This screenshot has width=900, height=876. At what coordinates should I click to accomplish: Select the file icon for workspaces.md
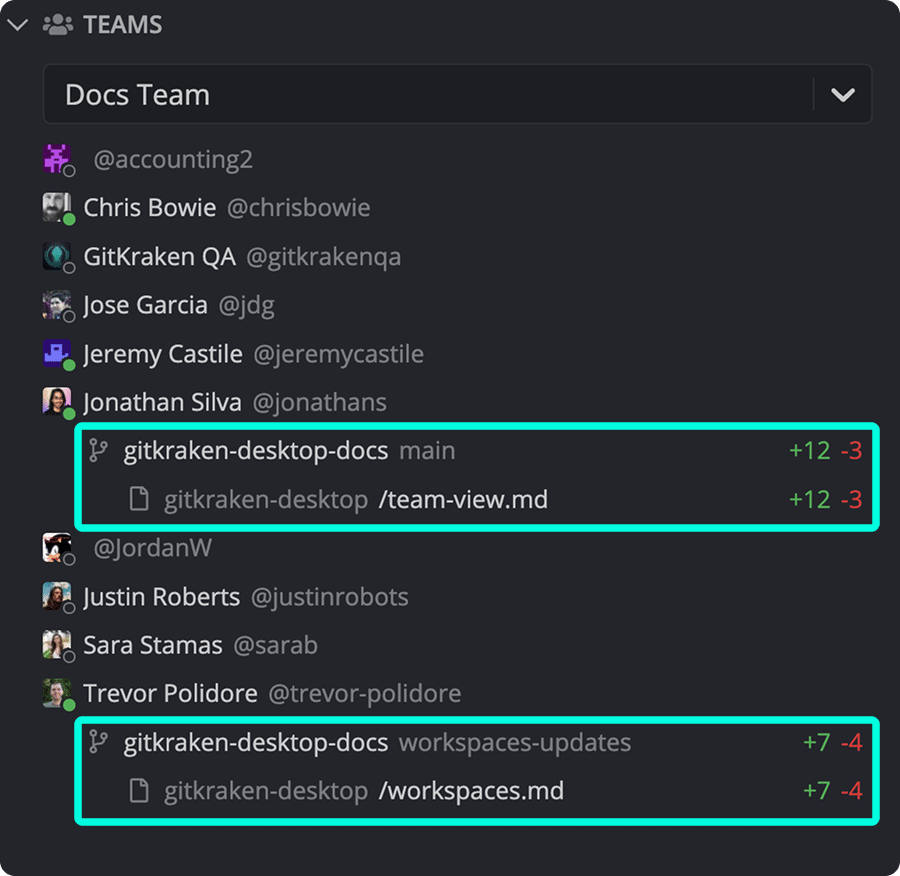click(138, 790)
